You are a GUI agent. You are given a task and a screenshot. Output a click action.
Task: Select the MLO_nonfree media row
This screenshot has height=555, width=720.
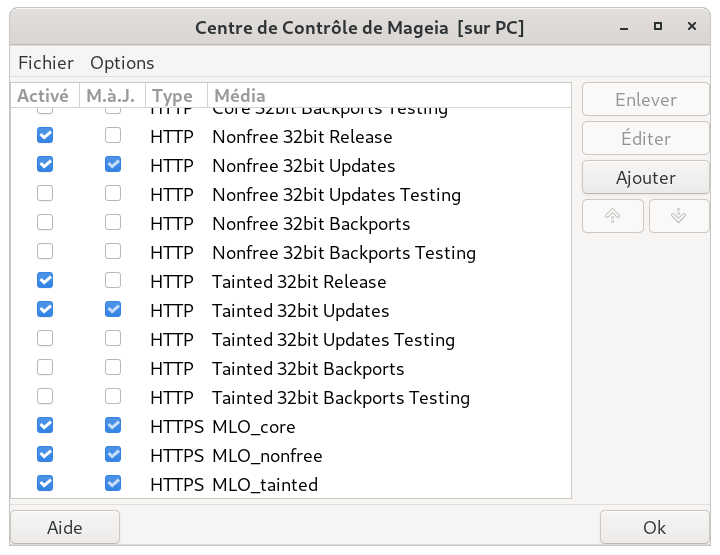click(291, 455)
